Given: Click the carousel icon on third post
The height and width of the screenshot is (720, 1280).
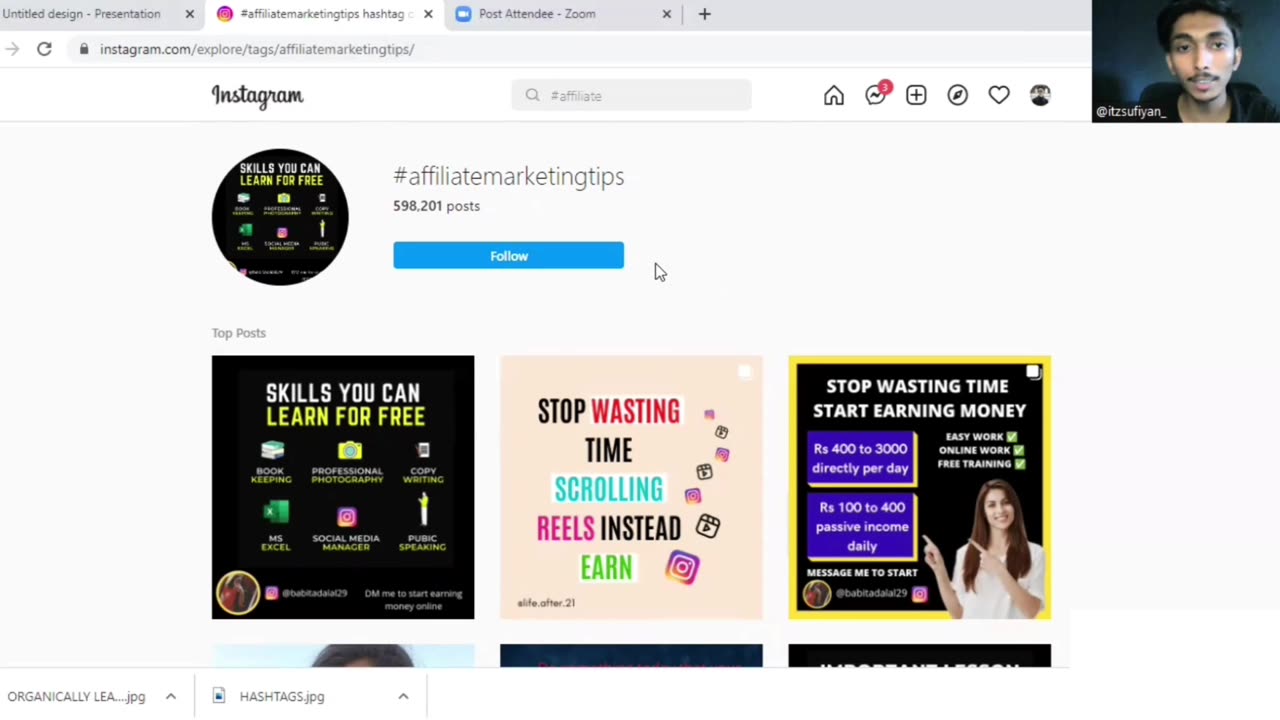Looking at the screenshot, I should (x=1033, y=372).
